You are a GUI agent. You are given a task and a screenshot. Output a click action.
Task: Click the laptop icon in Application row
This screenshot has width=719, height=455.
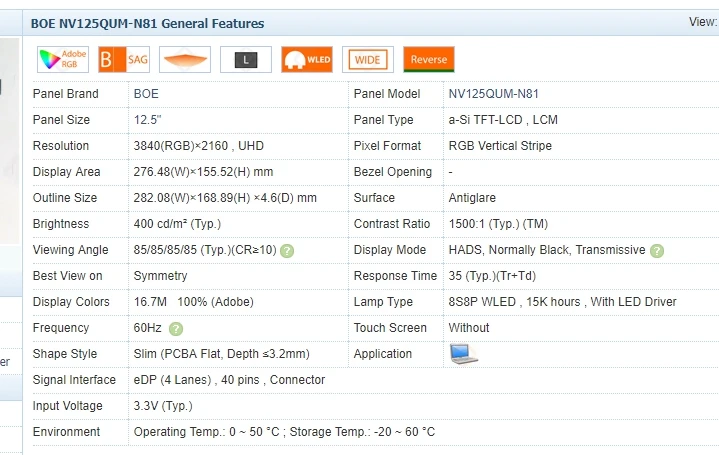[x=463, y=353]
